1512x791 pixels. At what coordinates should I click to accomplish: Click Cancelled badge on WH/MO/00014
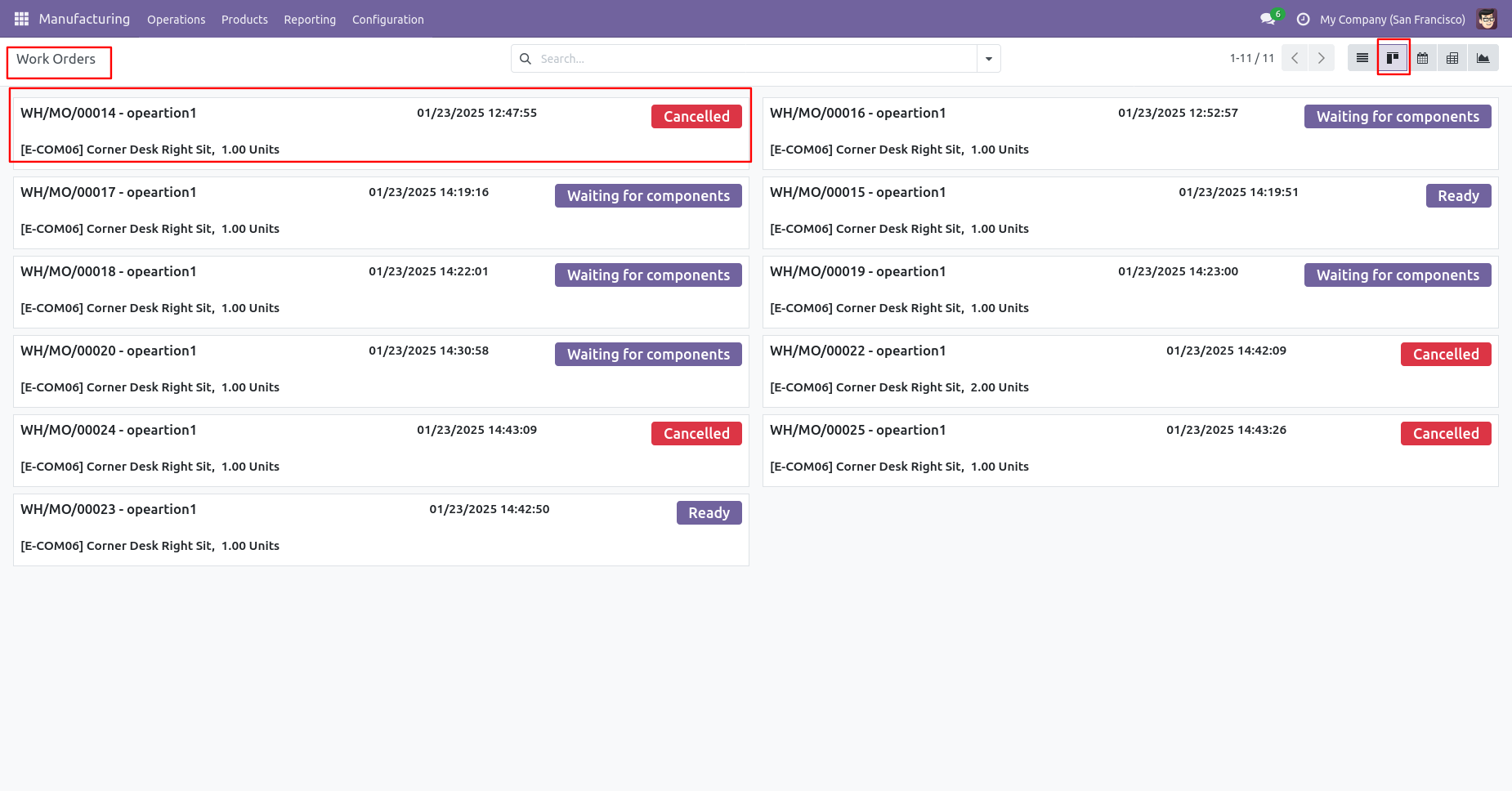[x=696, y=116]
